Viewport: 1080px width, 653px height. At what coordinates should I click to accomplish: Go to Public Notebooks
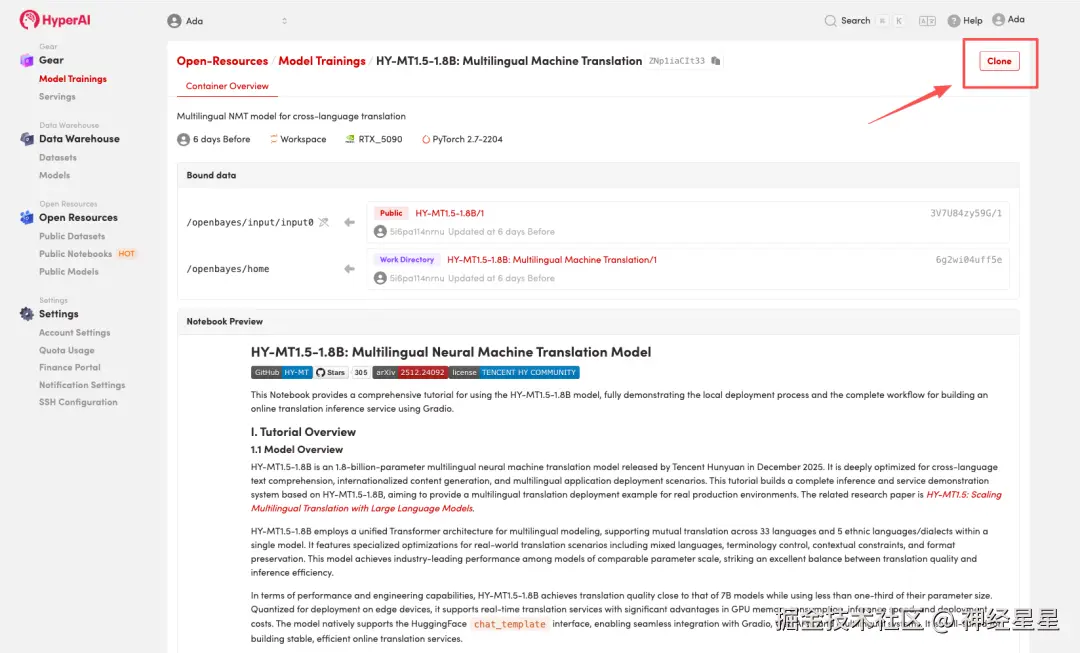[75, 253]
